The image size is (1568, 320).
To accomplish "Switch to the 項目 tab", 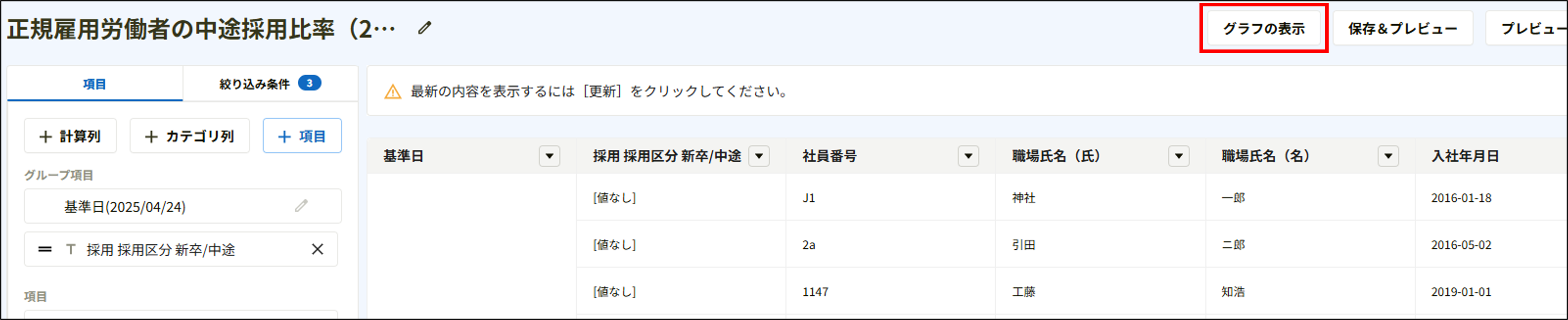I will click(x=94, y=84).
